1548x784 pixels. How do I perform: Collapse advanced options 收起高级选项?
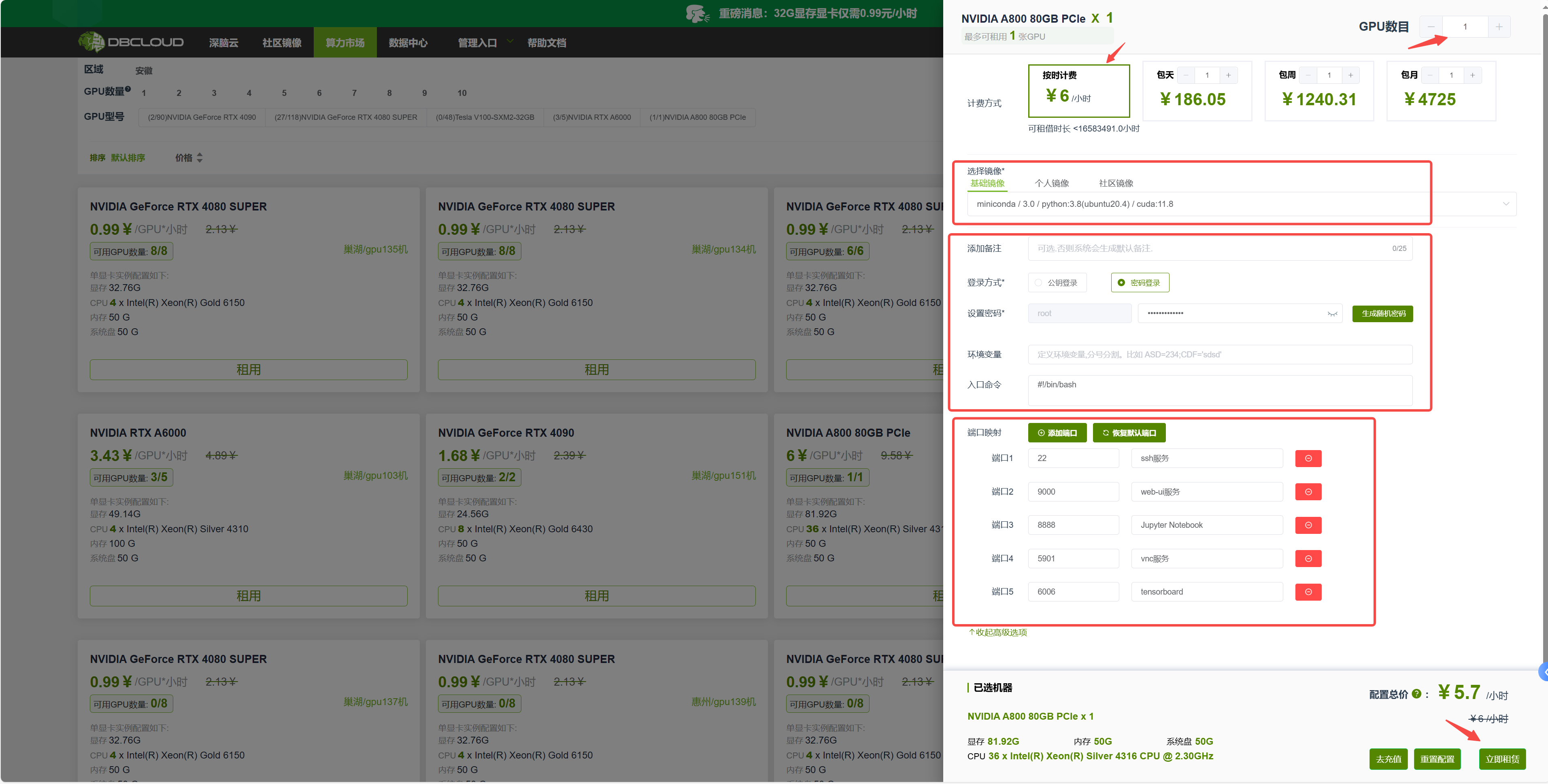tap(997, 632)
